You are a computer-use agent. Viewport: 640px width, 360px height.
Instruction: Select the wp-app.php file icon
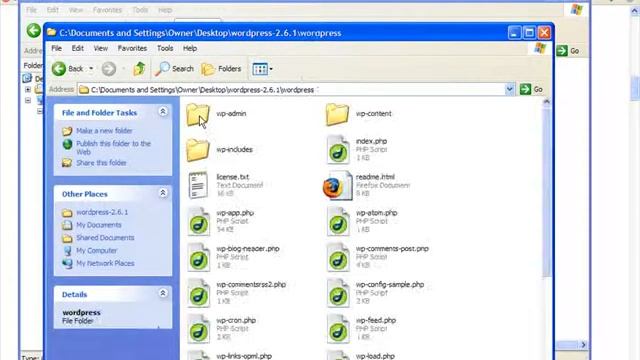[198, 222]
